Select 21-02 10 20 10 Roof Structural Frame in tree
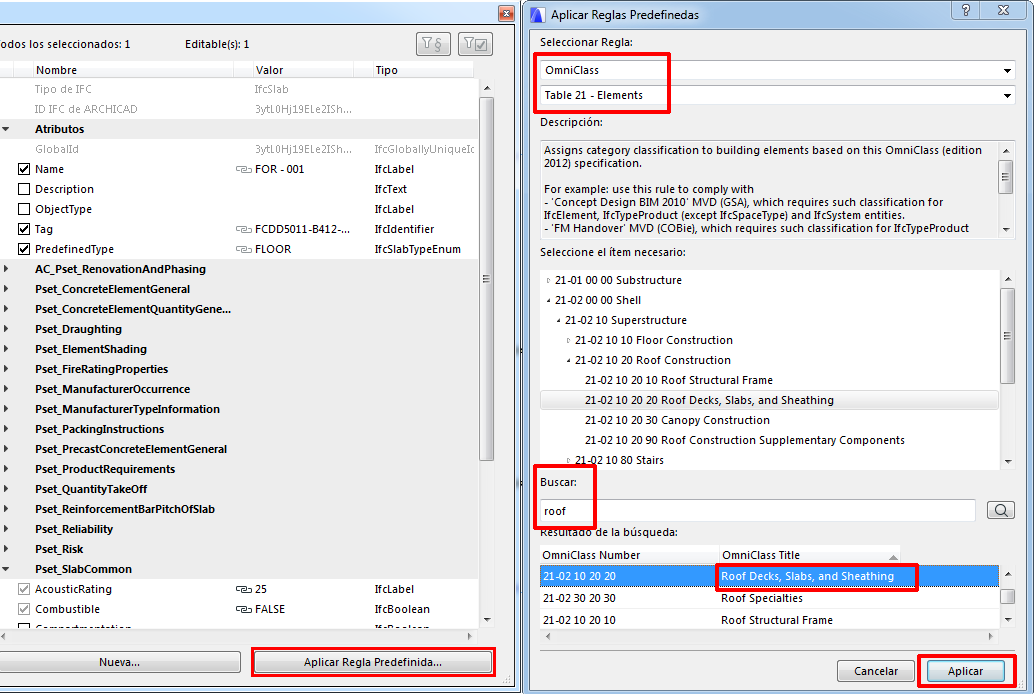1034x694 pixels. [x=679, y=381]
